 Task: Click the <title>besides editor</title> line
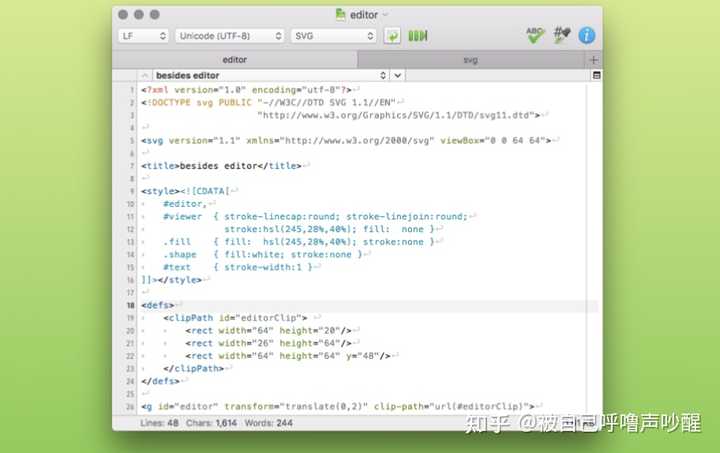pos(221,166)
